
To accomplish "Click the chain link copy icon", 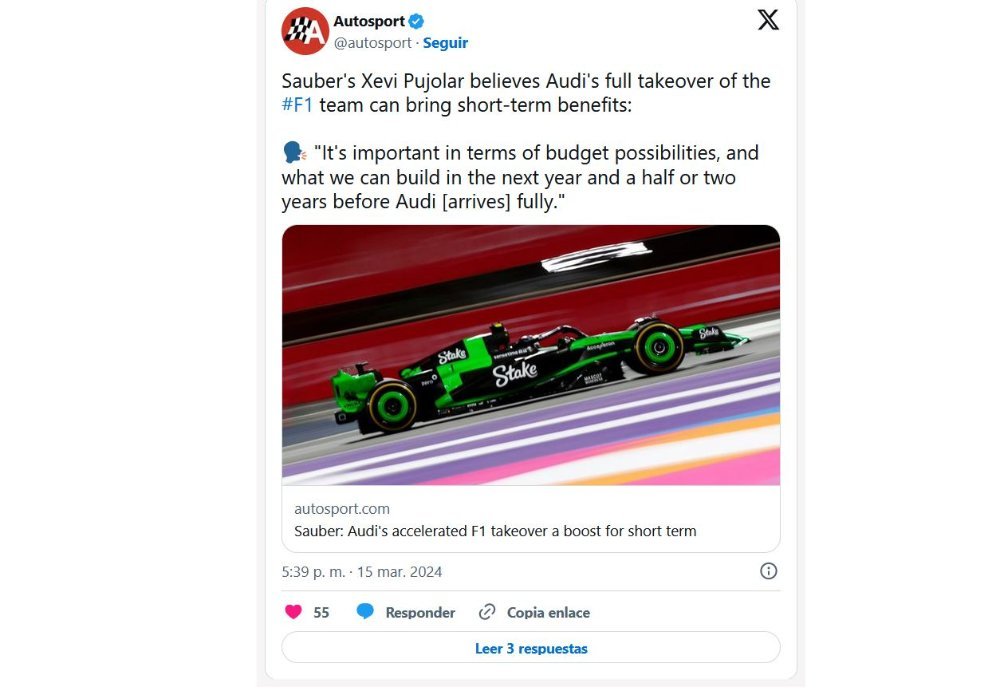I will coord(487,612).
